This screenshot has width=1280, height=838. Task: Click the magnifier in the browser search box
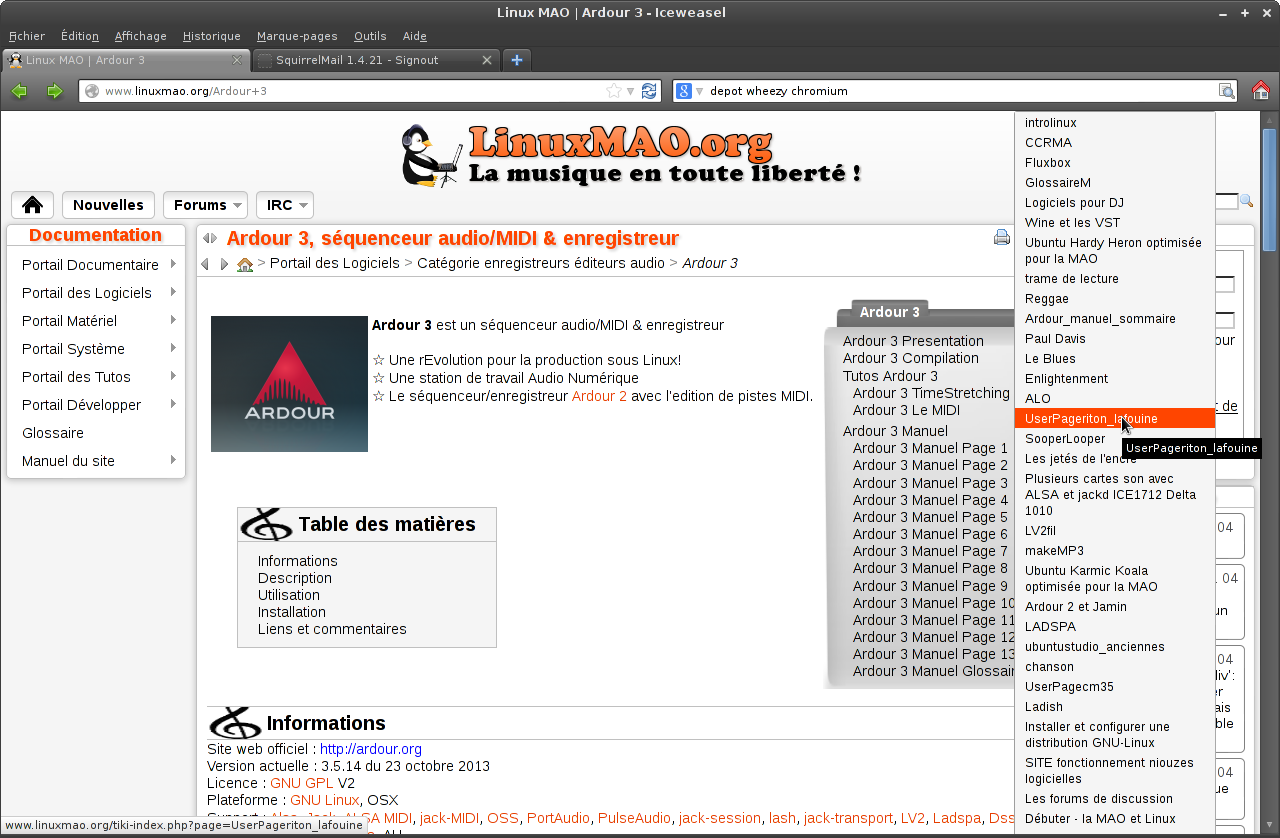[x=1226, y=91]
